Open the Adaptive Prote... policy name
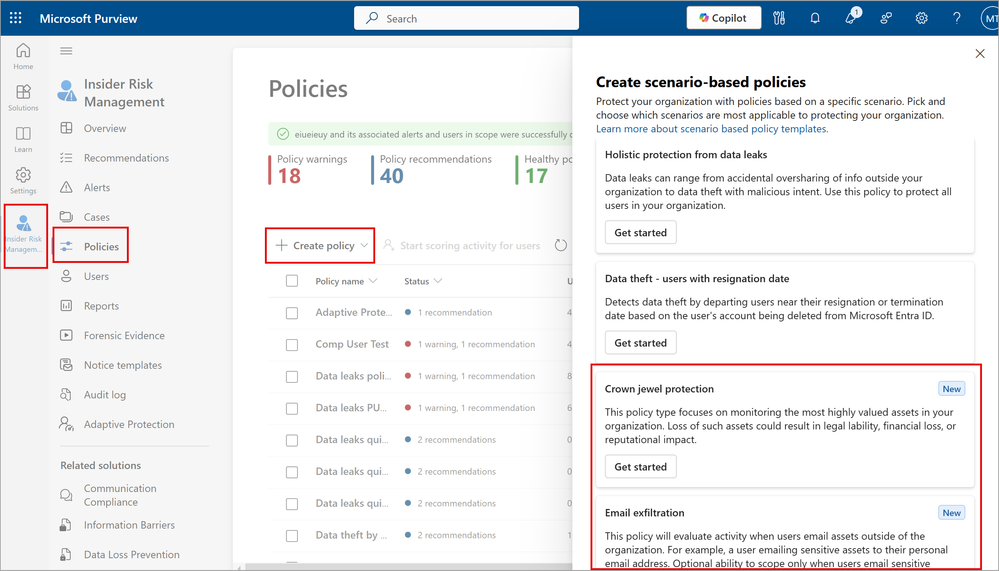The width and height of the screenshot is (999, 571). [354, 312]
